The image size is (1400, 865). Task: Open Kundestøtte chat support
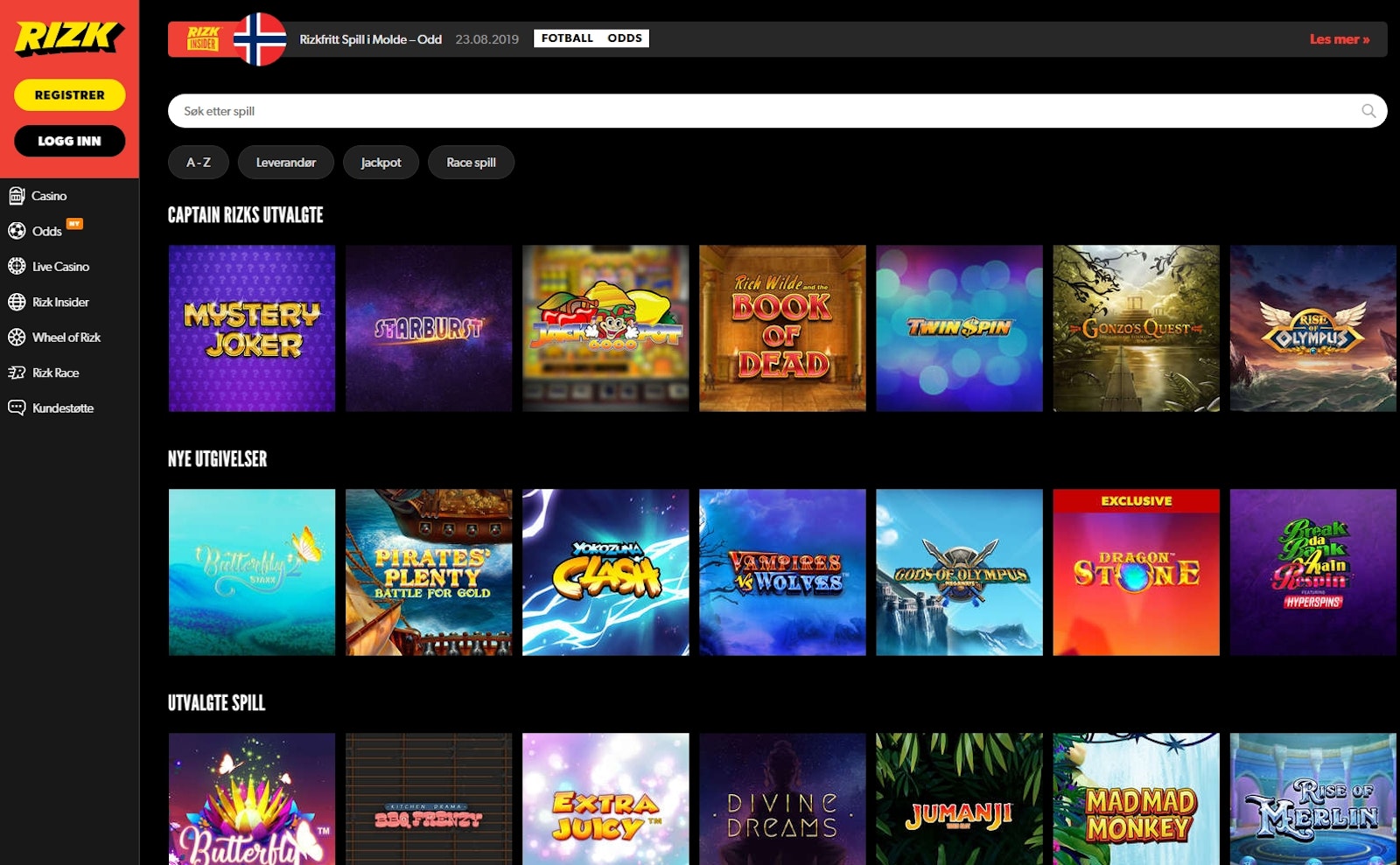(64, 408)
